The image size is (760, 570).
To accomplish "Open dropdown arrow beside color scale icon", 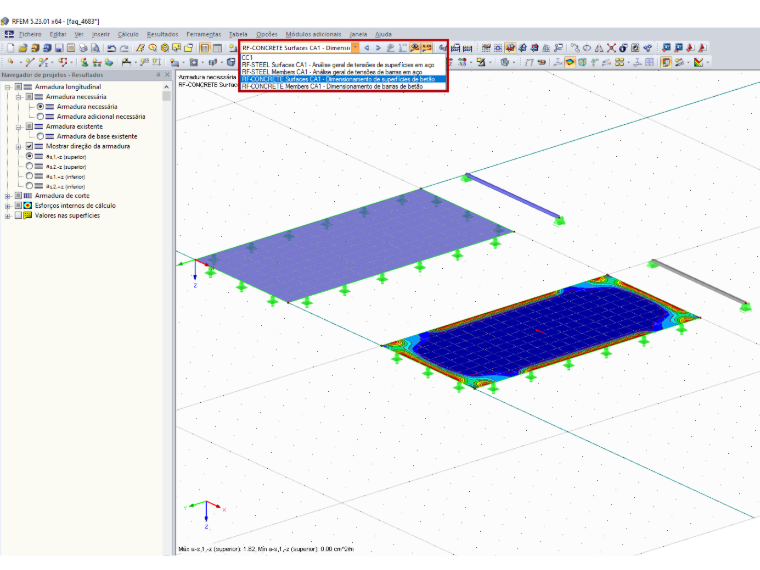I will [x=707, y=62].
